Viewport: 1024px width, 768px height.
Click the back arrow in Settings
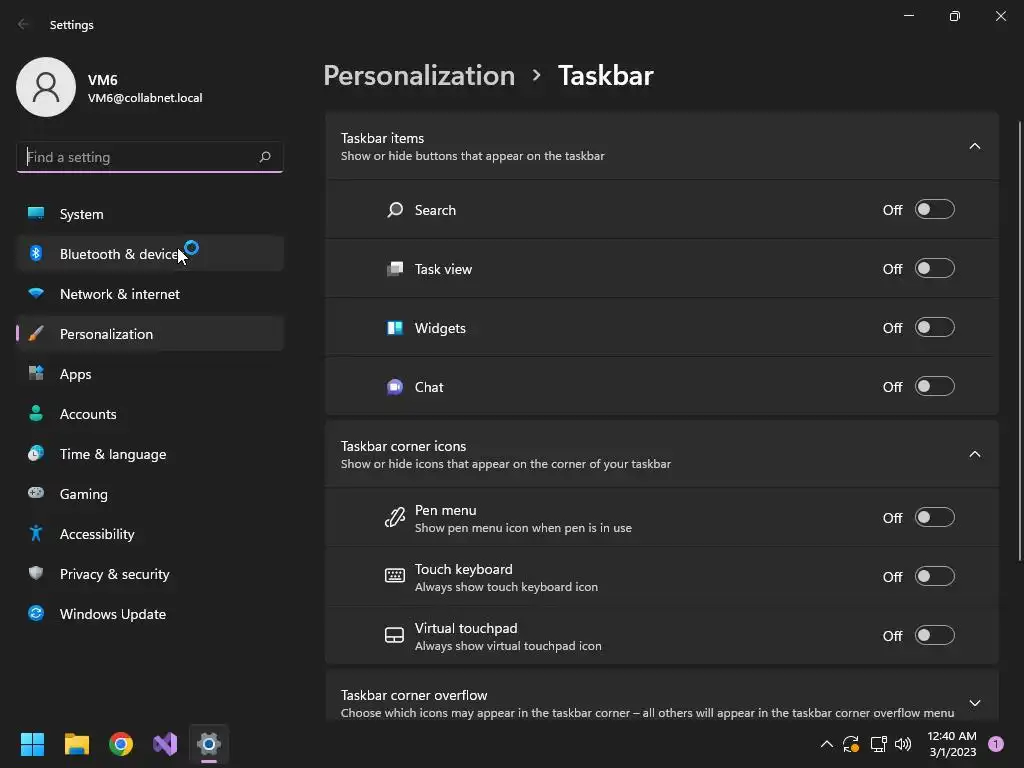click(x=24, y=24)
